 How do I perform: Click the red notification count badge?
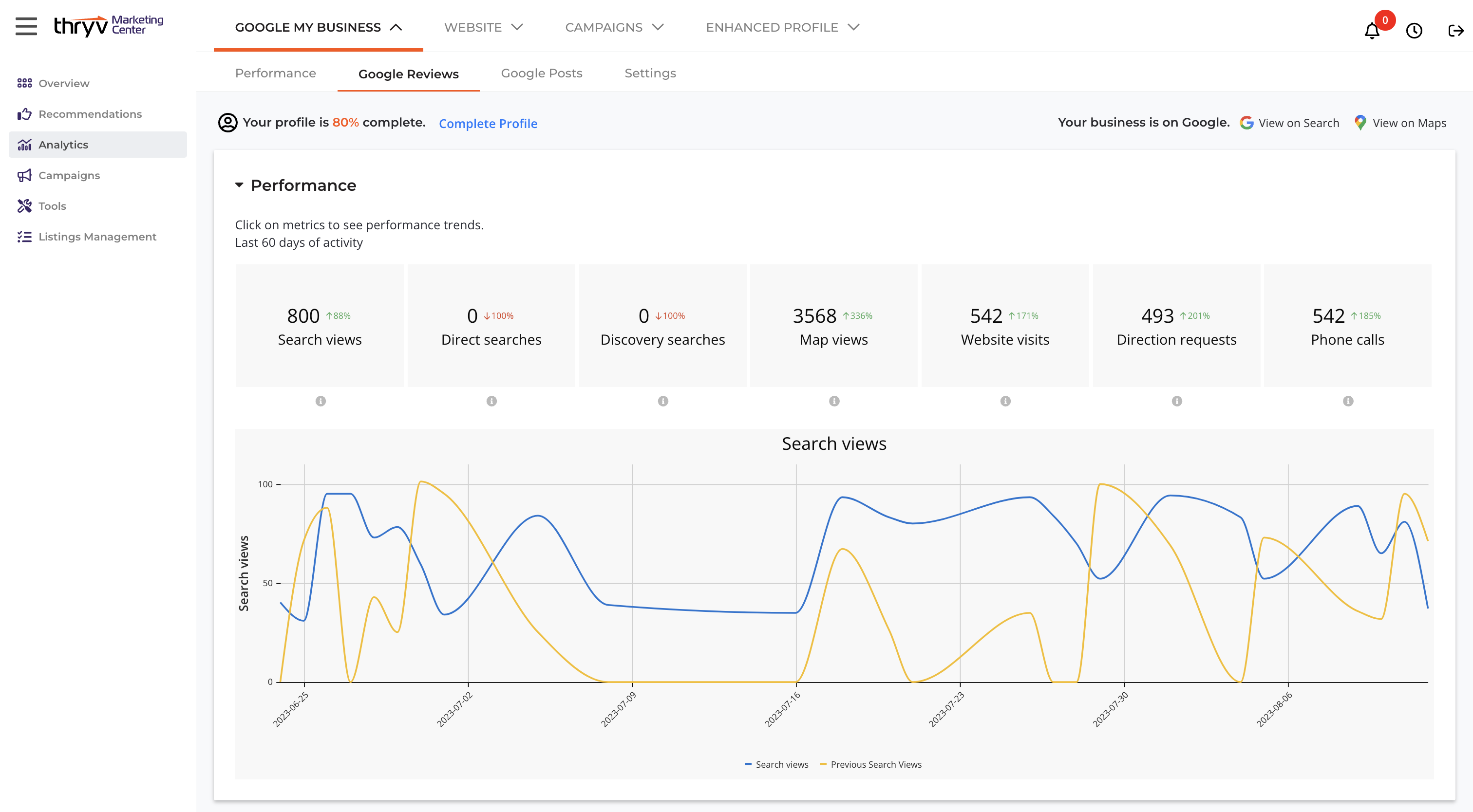1385,20
